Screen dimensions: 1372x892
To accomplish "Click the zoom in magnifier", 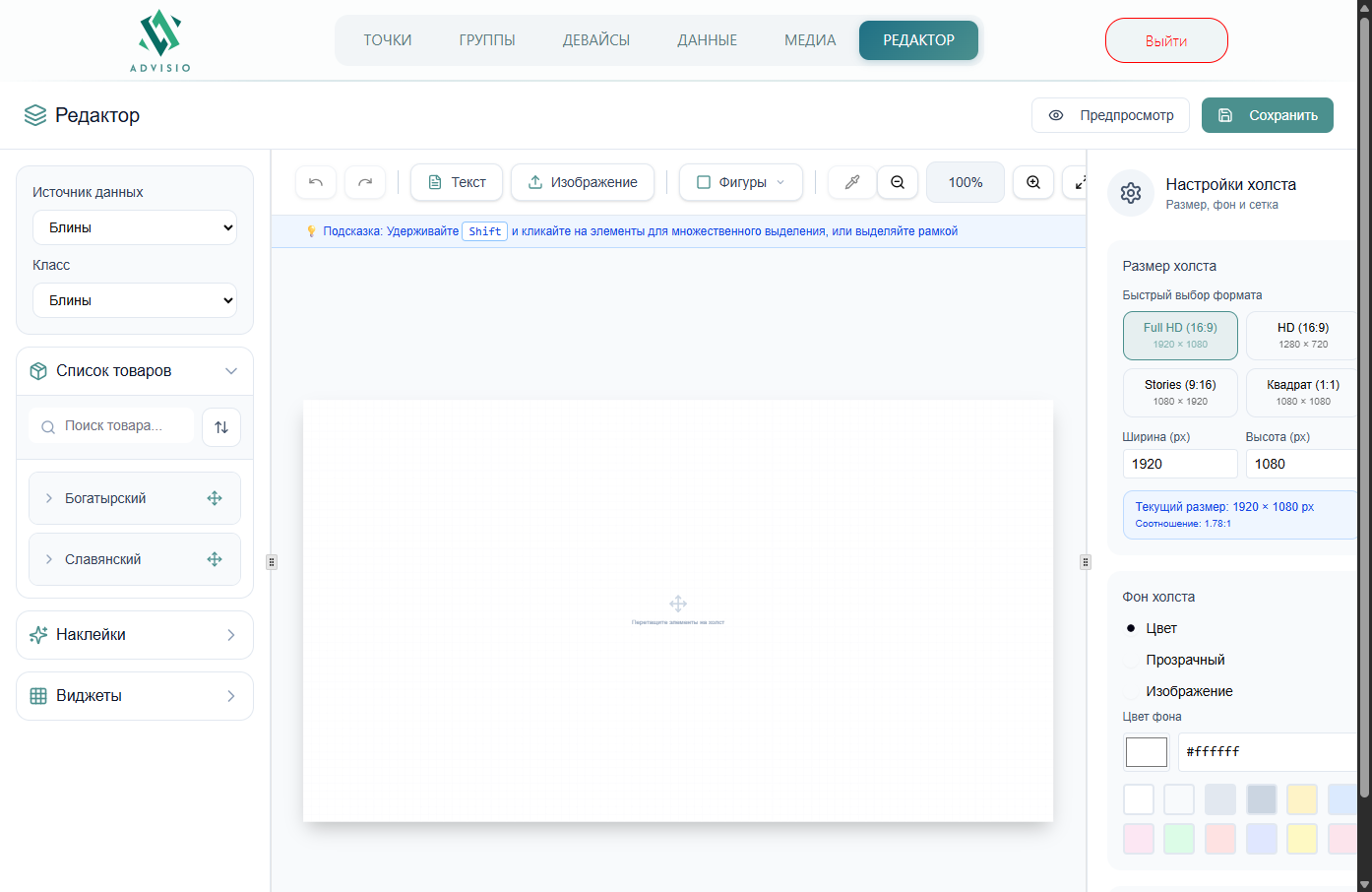I will [x=1033, y=182].
